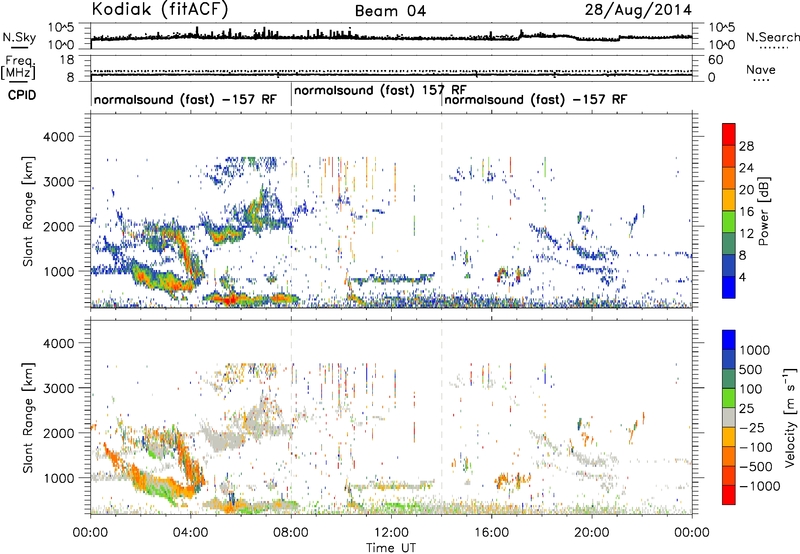Click the 'Beam 04' label
The height and width of the screenshot is (554, 800).
(390, 11)
